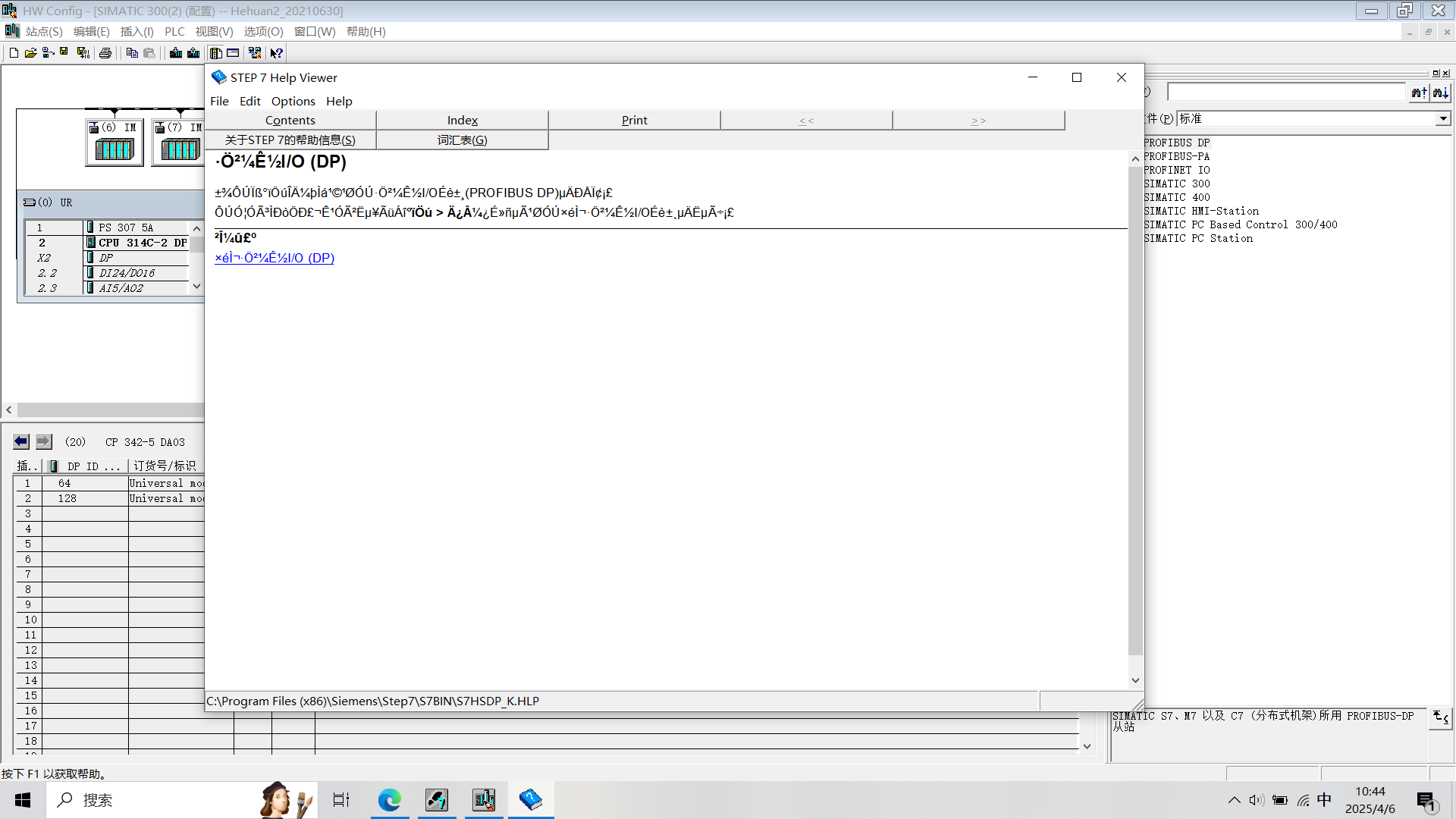Switch to the Index tab
Screen dimensions: 1456x819
tap(462, 120)
